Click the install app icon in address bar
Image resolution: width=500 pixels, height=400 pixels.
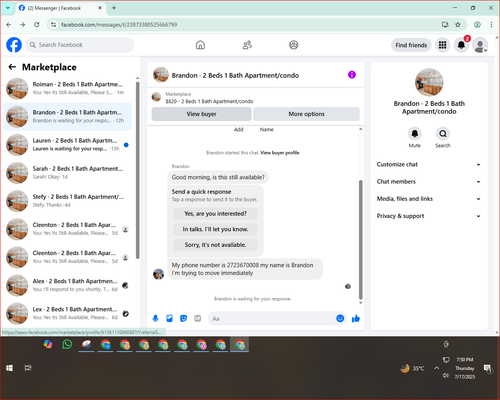coord(445,25)
